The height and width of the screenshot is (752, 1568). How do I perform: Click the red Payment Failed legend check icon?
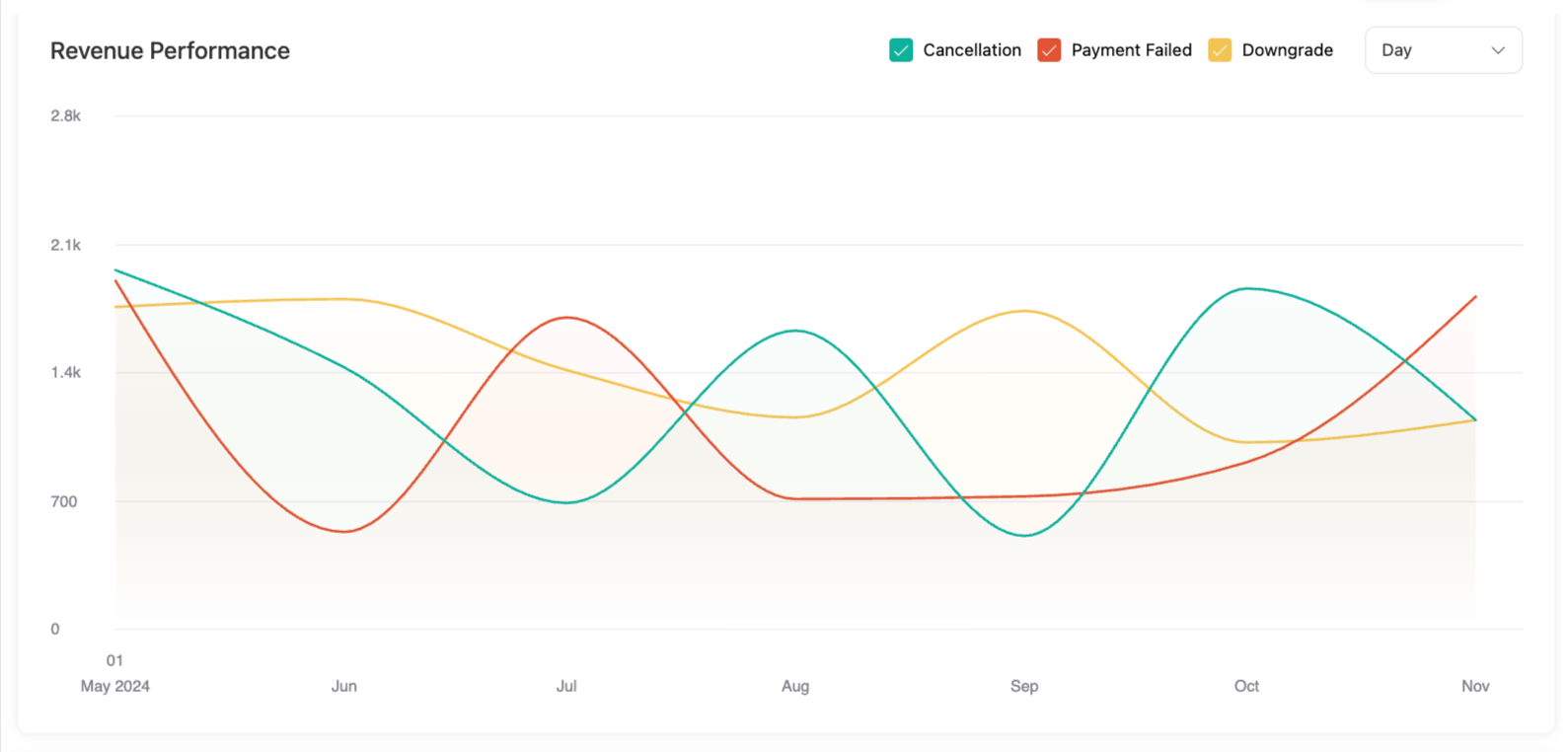tap(1048, 49)
